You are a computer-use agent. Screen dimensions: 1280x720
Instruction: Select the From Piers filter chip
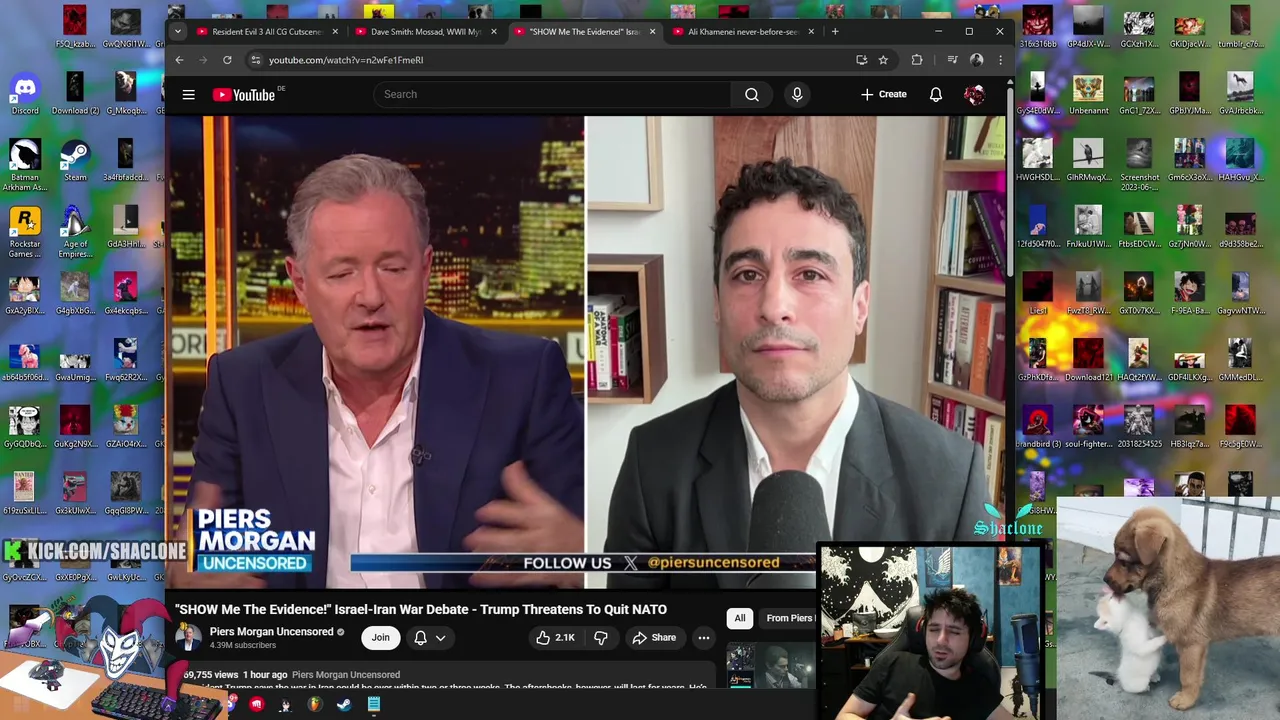click(788, 618)
